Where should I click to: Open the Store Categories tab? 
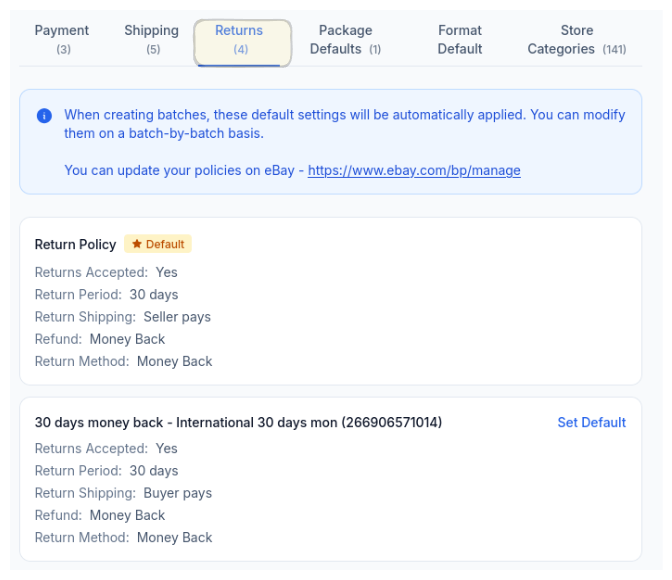point(577,39)
